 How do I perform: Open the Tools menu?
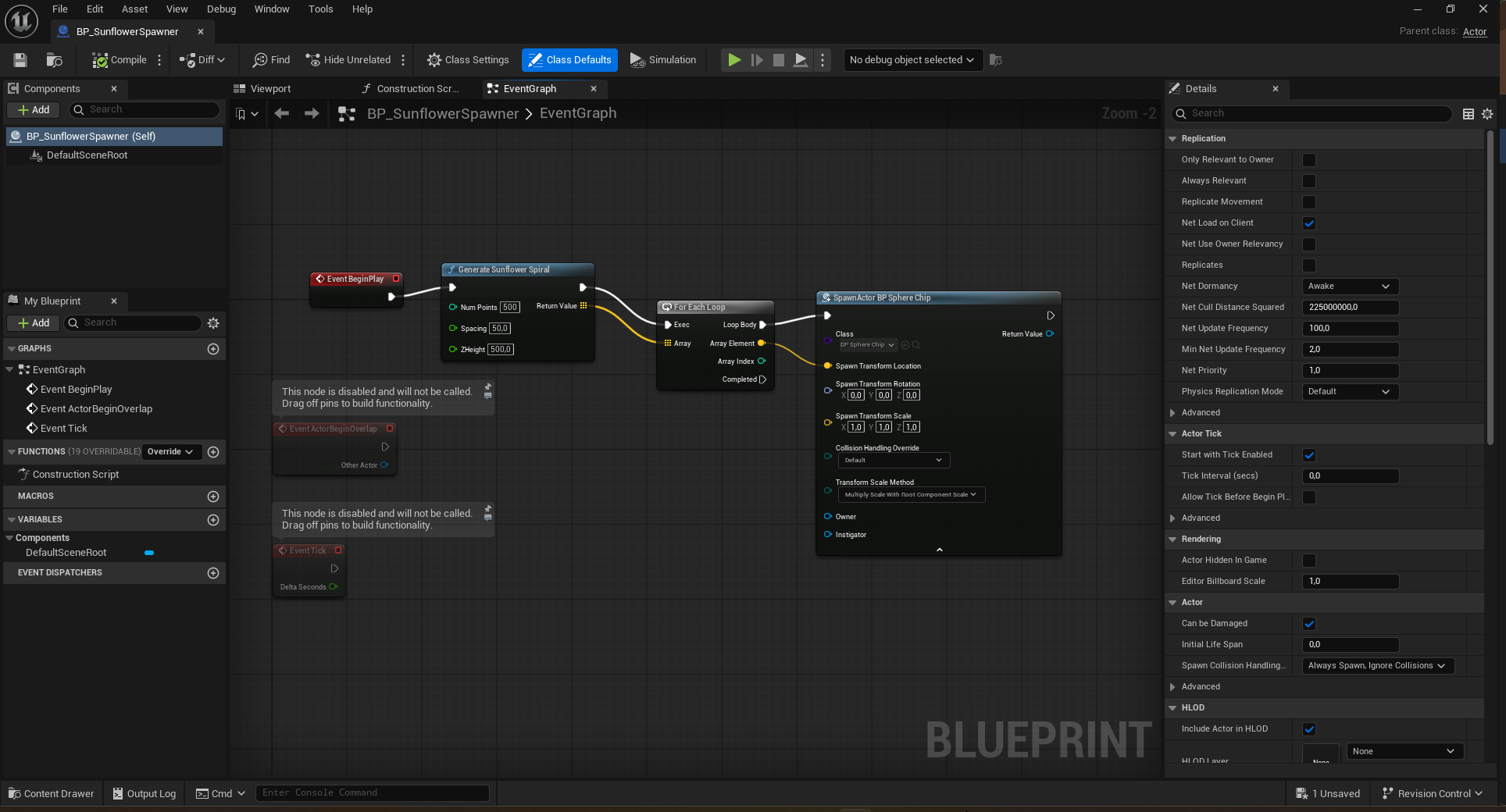click(x=320, y=9)
